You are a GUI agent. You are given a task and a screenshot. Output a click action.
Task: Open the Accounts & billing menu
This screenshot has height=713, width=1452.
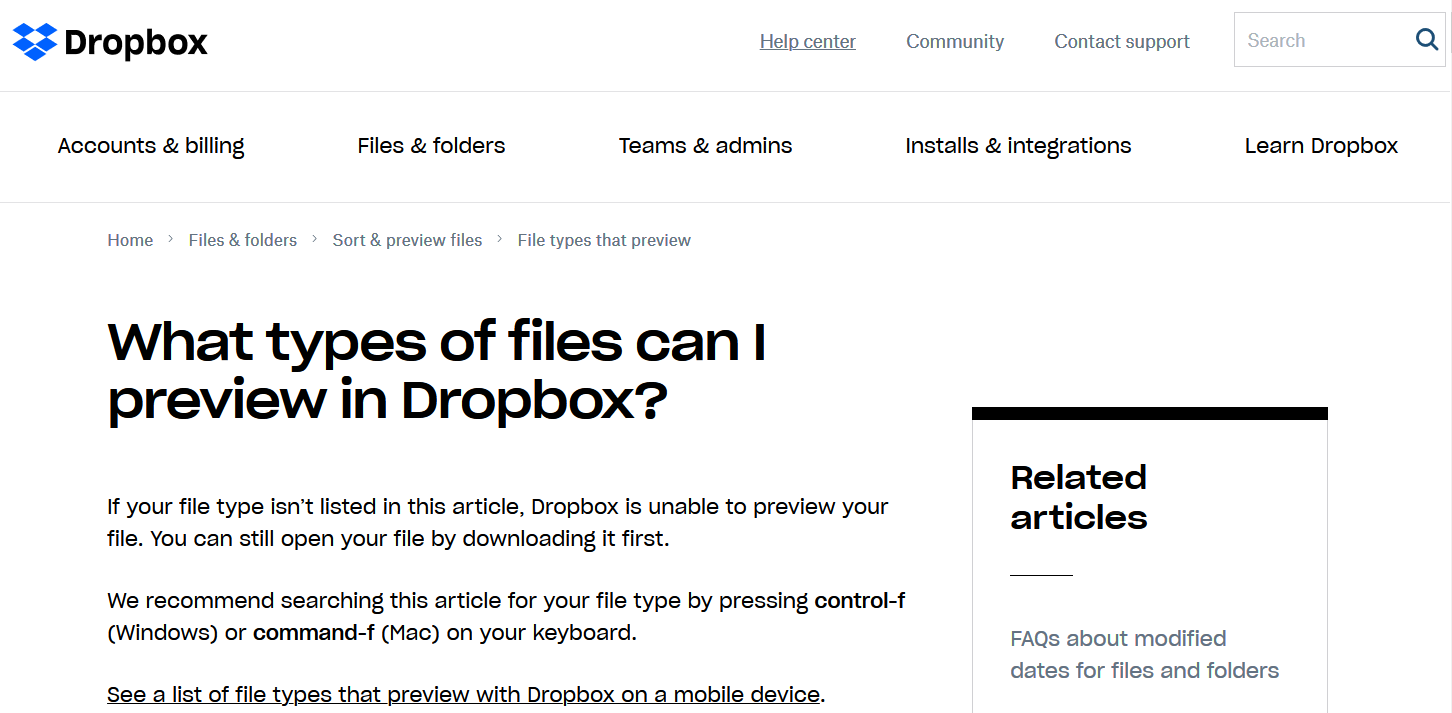[x=151, y=146]
